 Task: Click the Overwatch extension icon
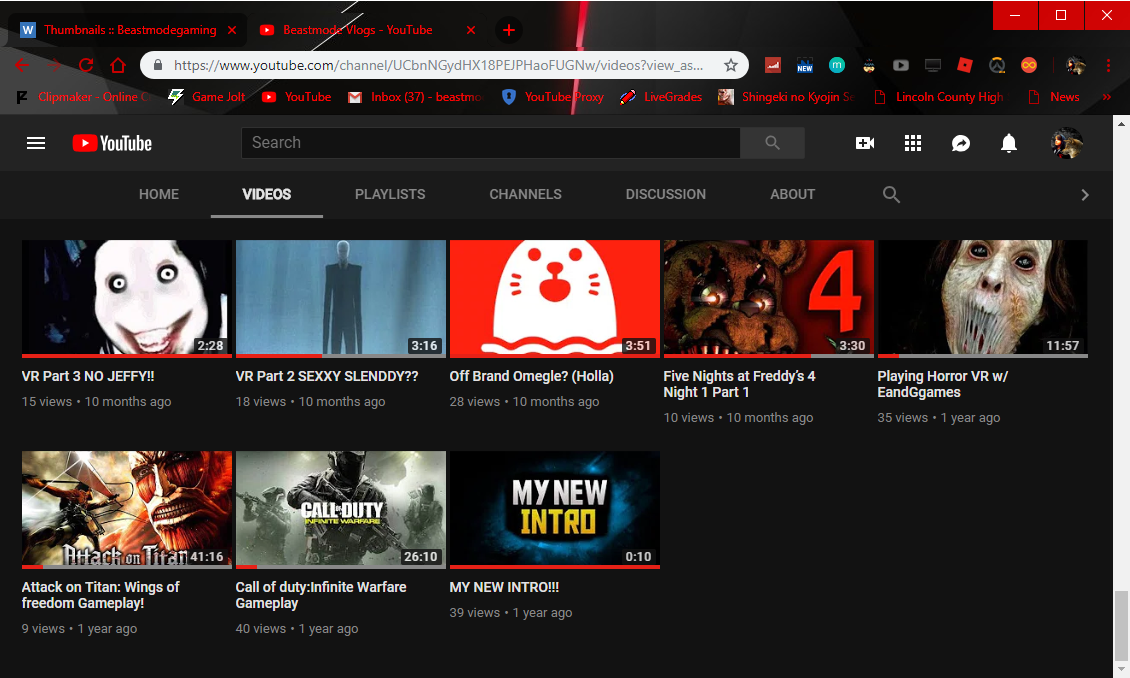point(997,66)
